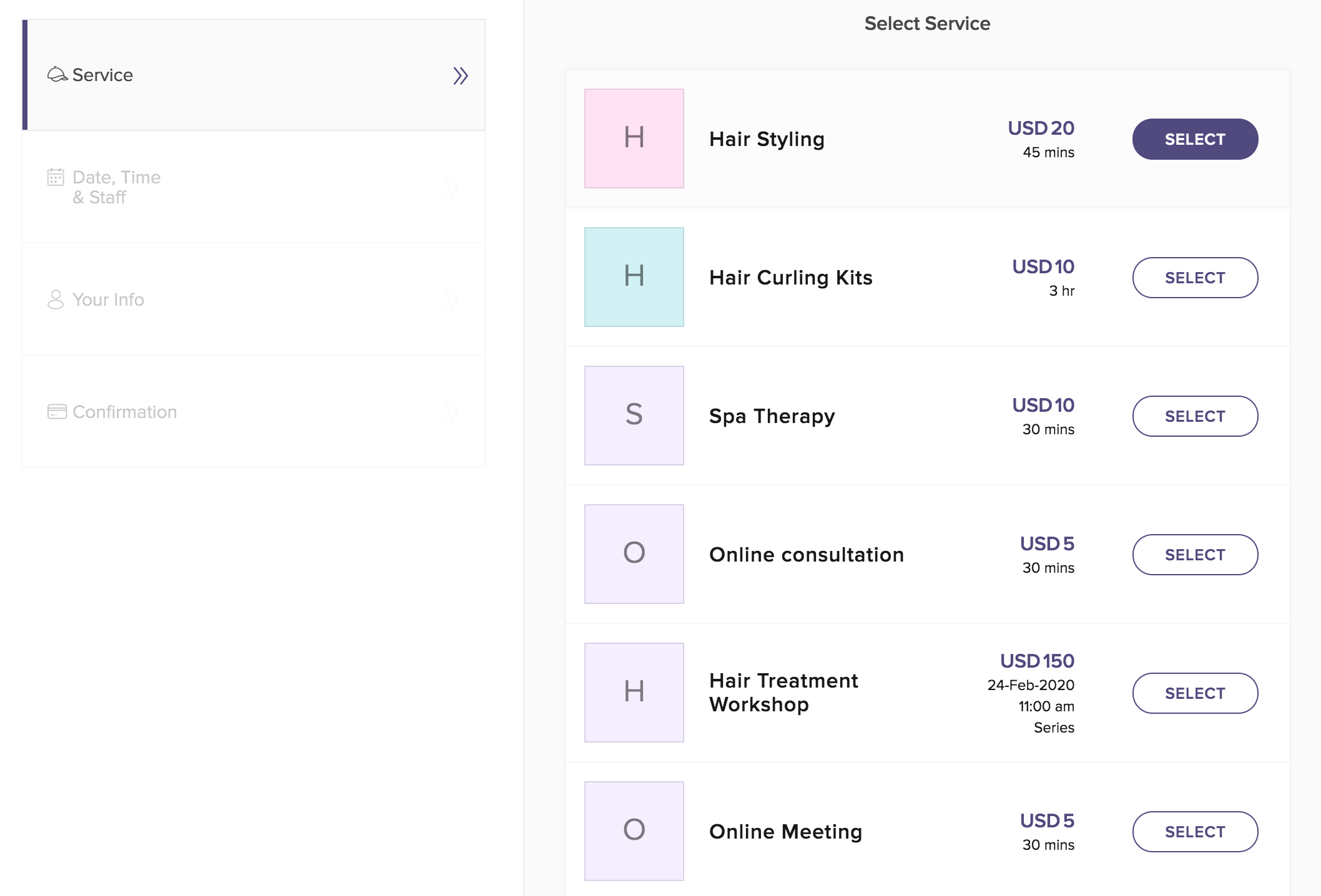This screenshot has height=896, width=1321.
Task: Open the Confirmation step in sidebar
Action: click(x=125, y=412)
